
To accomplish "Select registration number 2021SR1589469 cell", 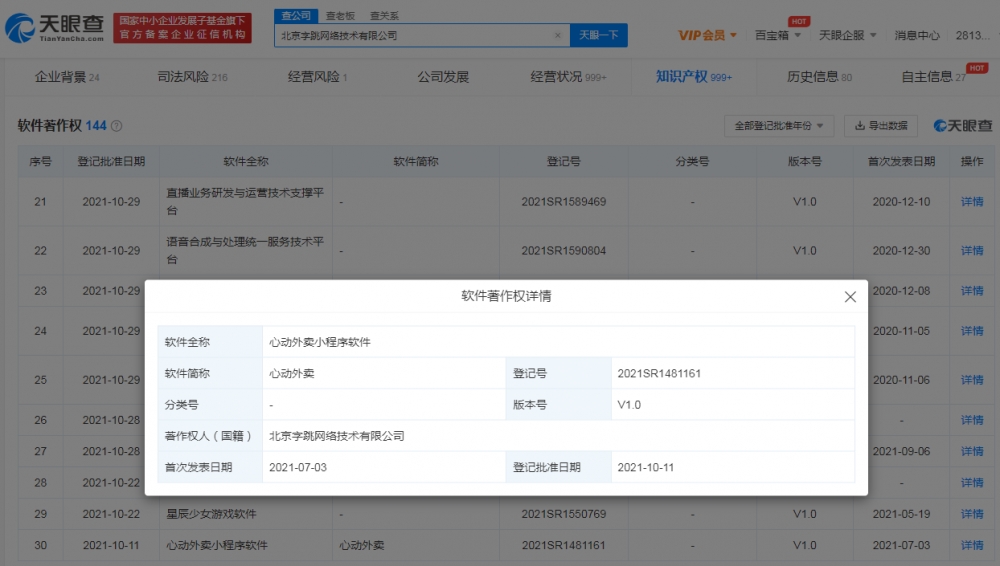I will coord(564,202).
